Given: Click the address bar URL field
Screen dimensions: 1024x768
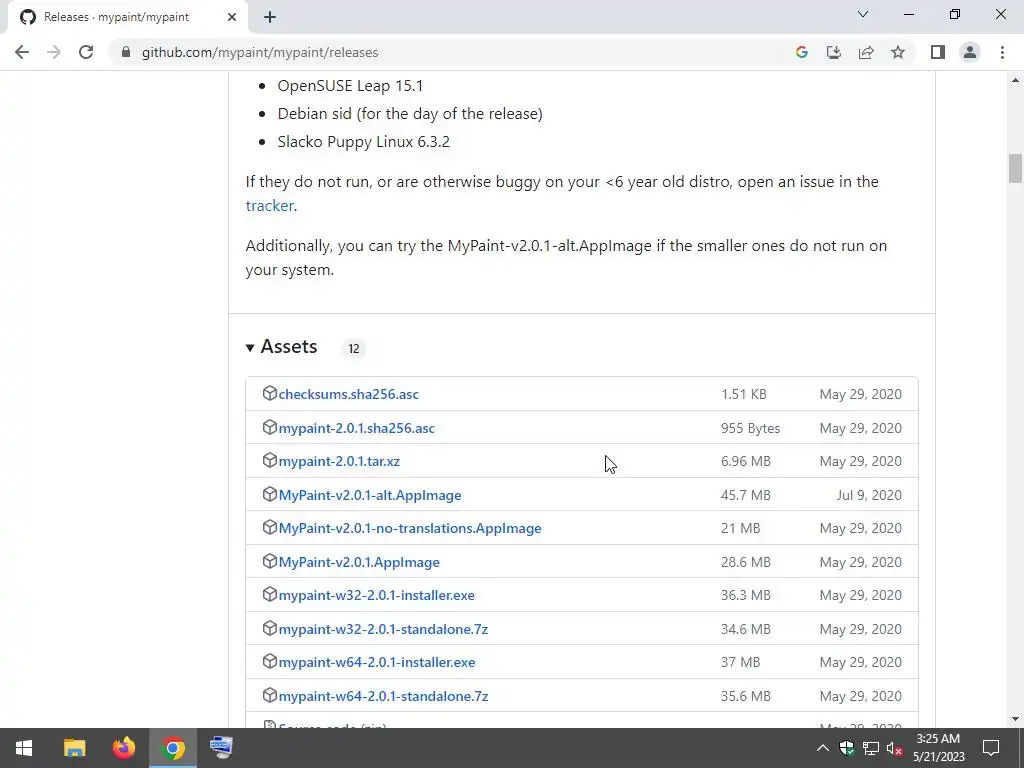Looking at the screenshot, I should tap(451, 52).
